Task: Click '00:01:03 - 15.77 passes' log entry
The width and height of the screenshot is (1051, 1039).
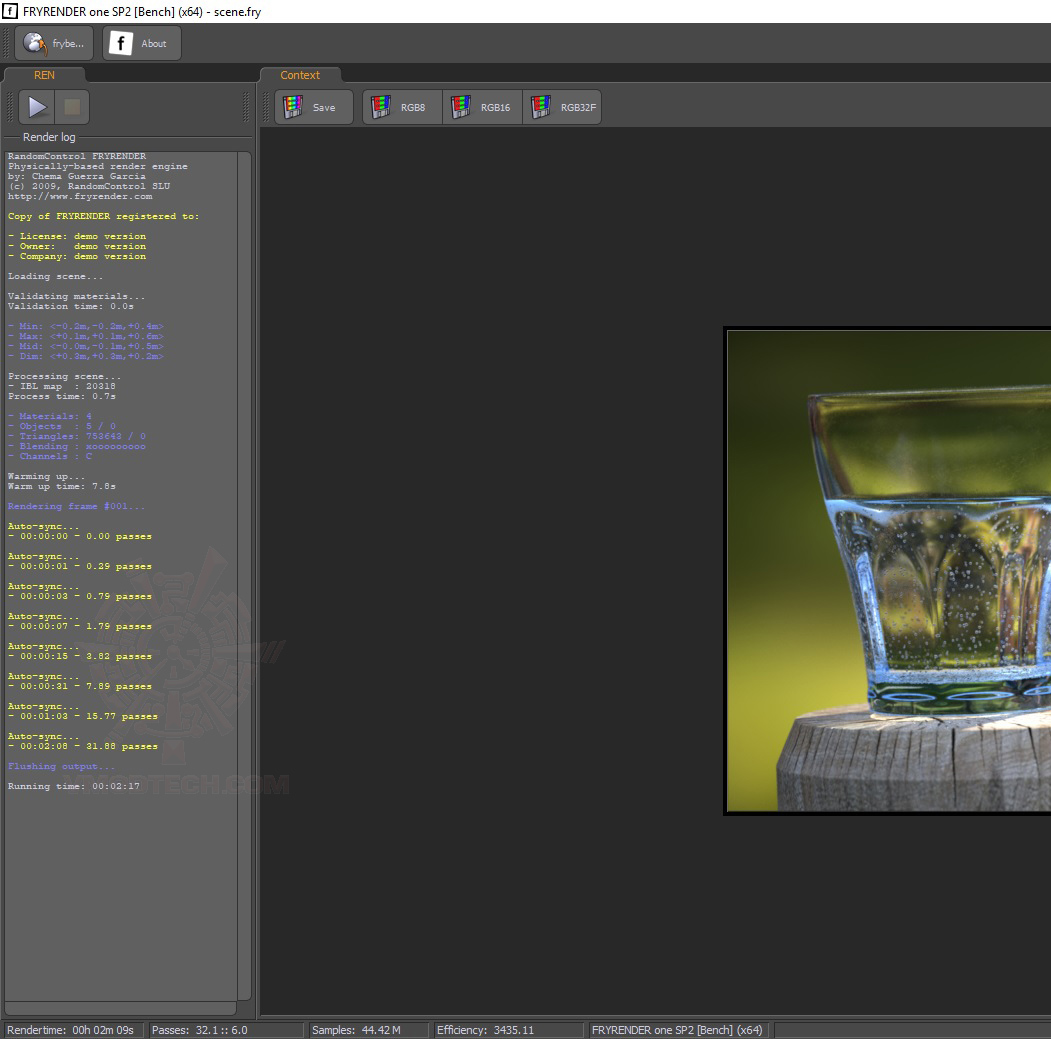Action: coord(82,717)
